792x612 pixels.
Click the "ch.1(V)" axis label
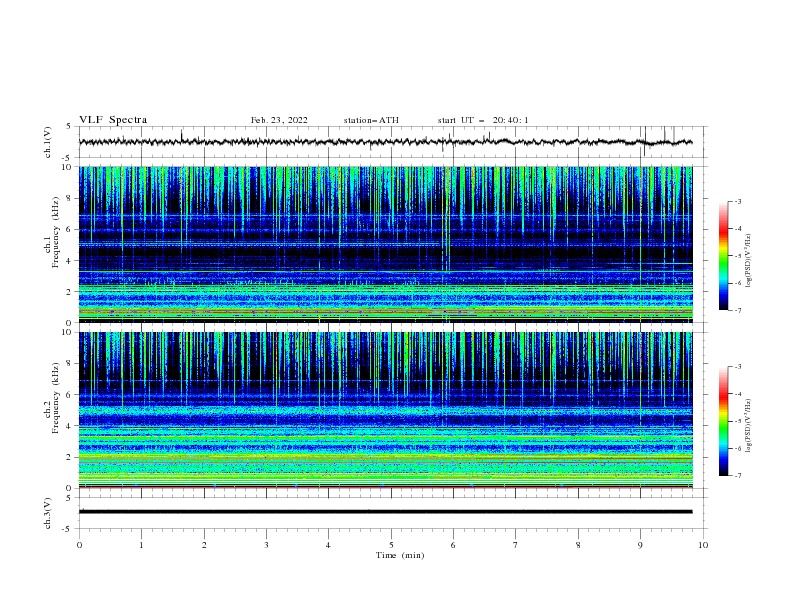[x=48, y=142]
